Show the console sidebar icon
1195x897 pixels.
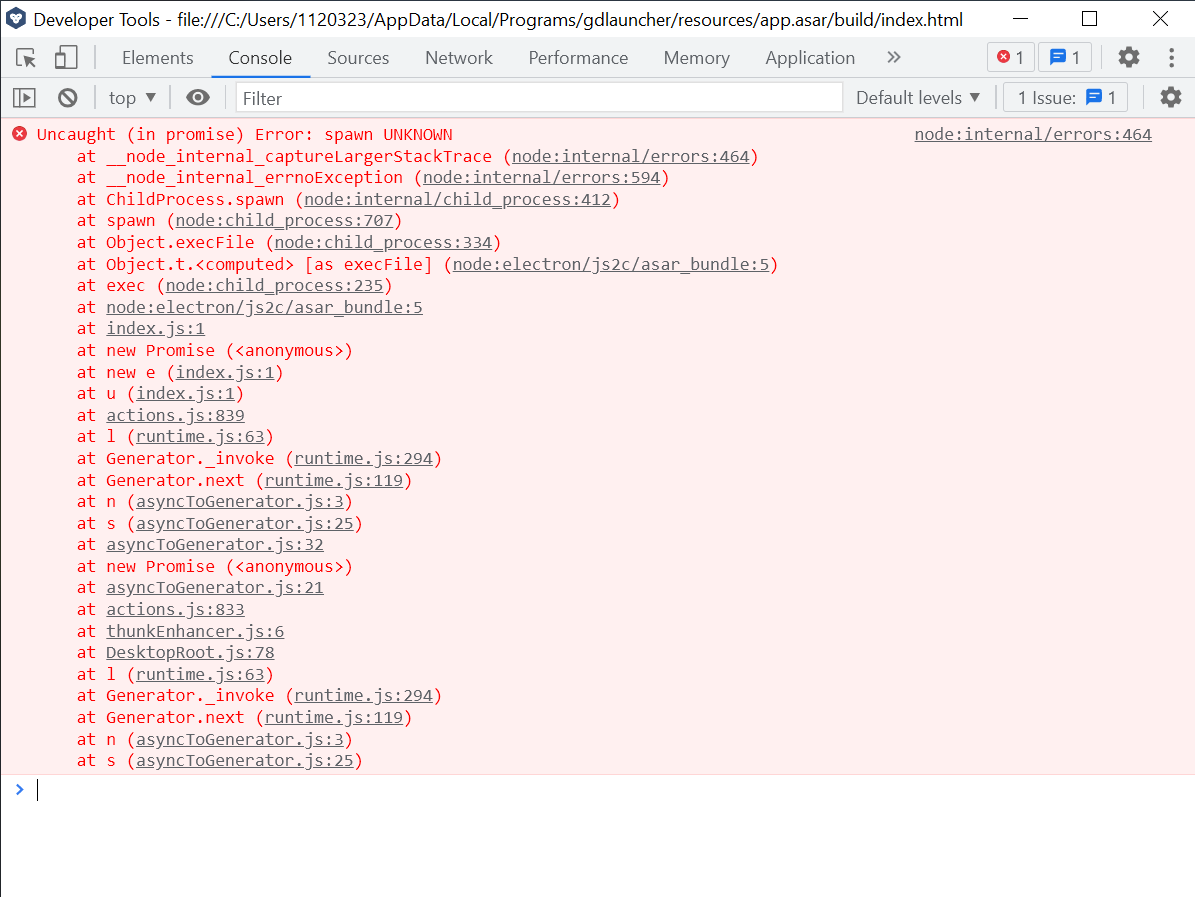(24, 98)
